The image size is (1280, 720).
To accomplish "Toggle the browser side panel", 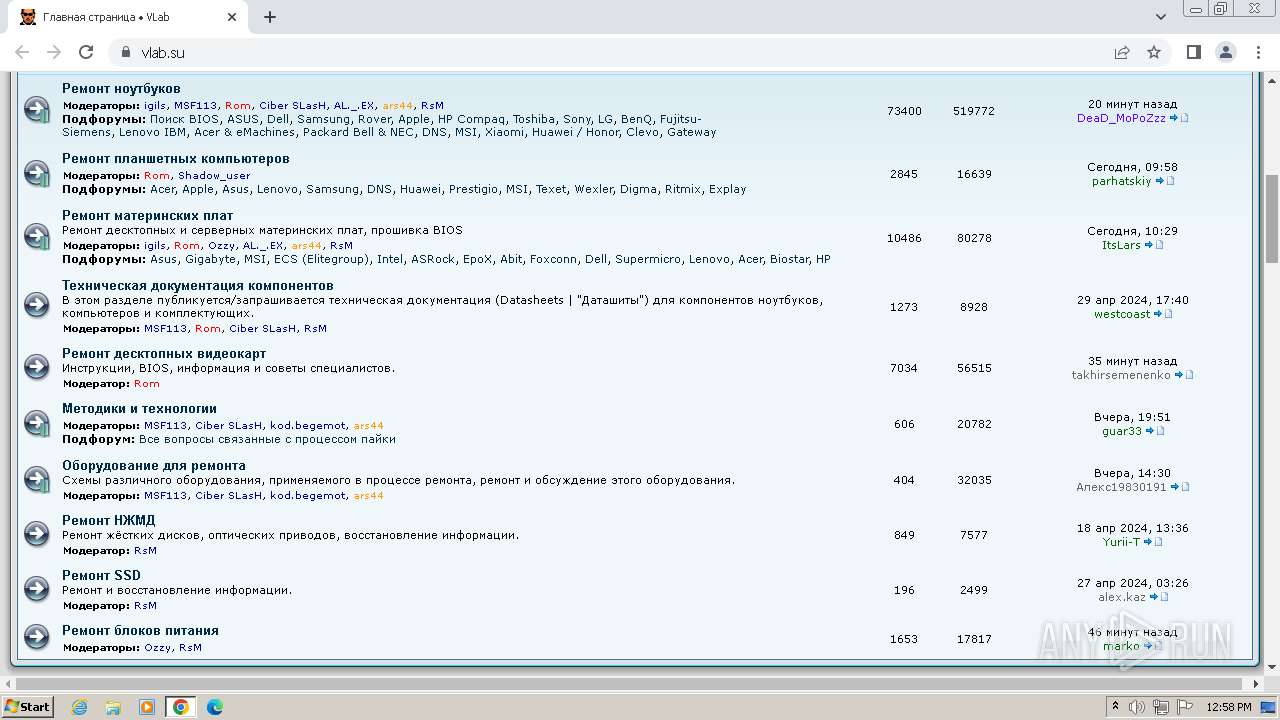I will 1193,52.
